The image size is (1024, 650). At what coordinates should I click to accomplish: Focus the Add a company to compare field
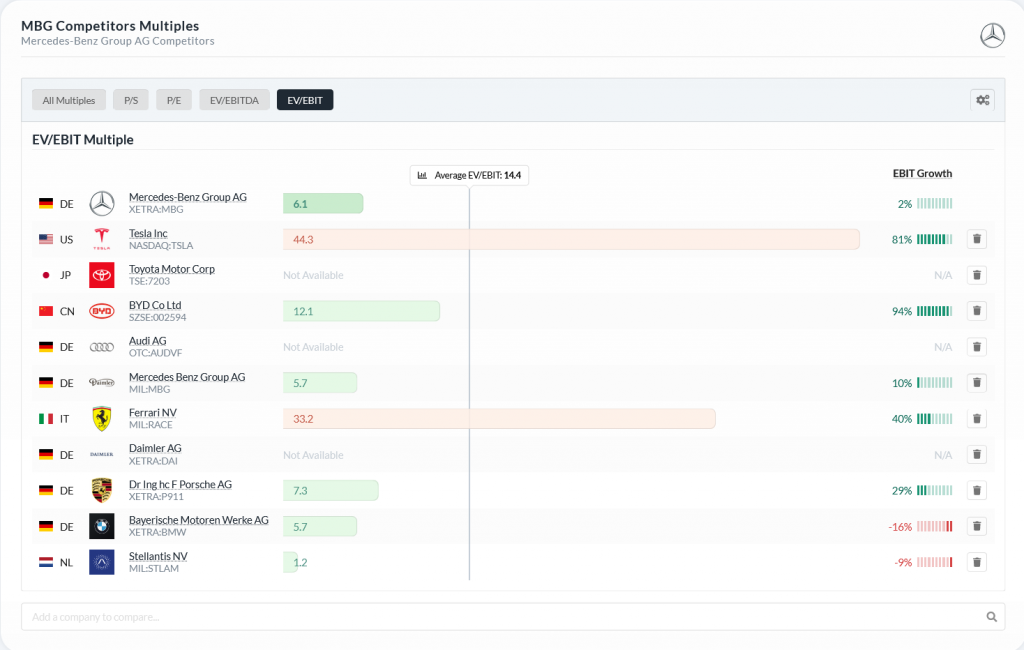(513, 617)
